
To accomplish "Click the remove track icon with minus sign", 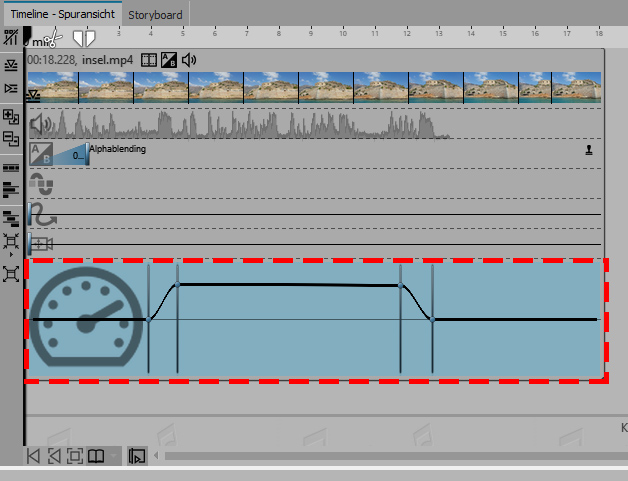I will tap(11, 139).
